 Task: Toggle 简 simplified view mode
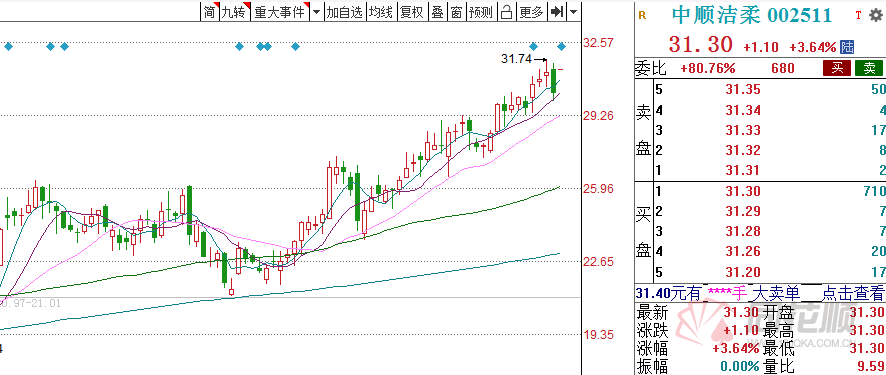click(210, 11)
